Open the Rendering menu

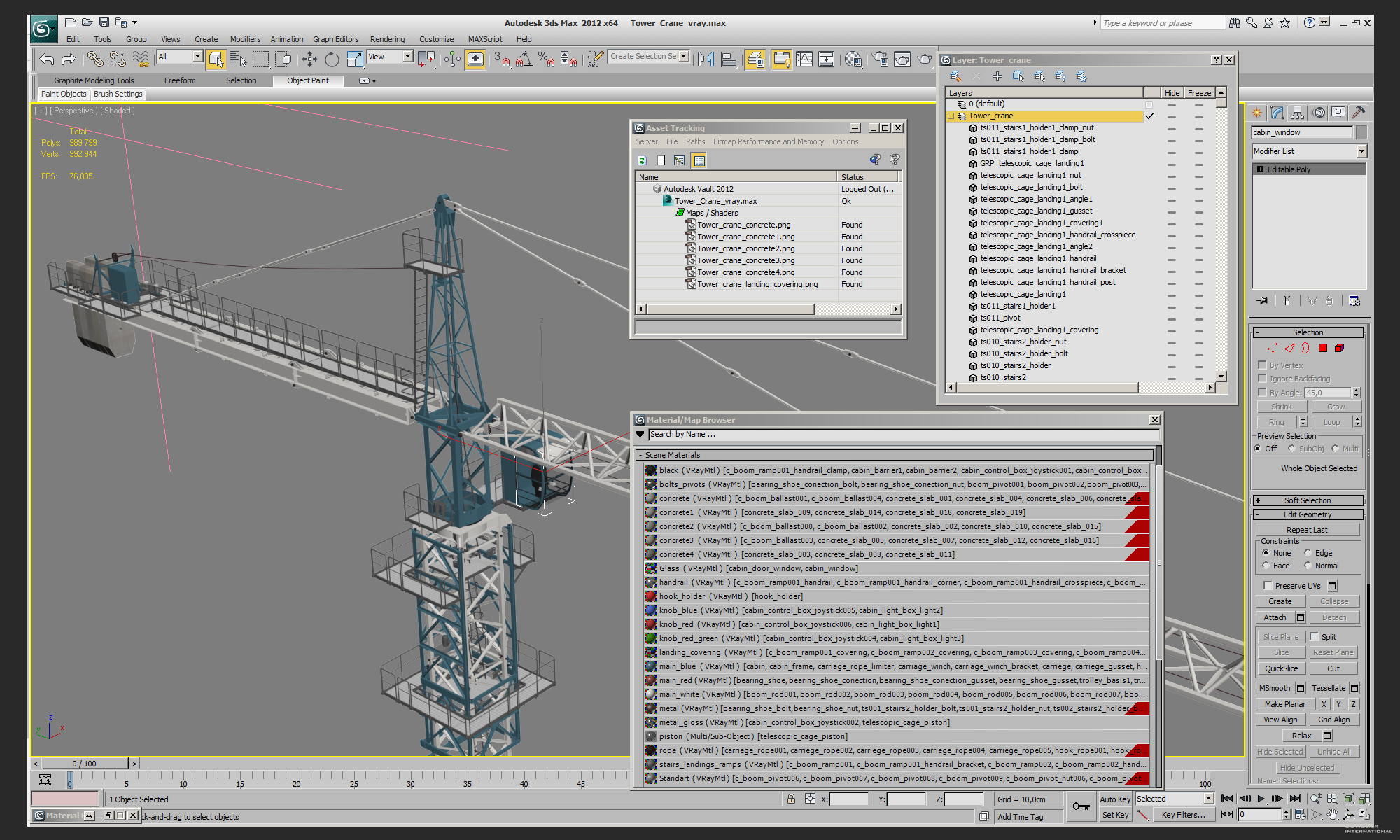pos(387,39)
